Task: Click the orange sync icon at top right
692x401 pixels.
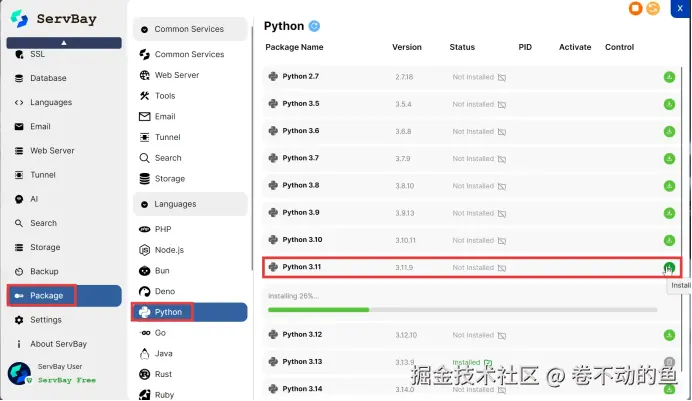Action: [653, 8]
